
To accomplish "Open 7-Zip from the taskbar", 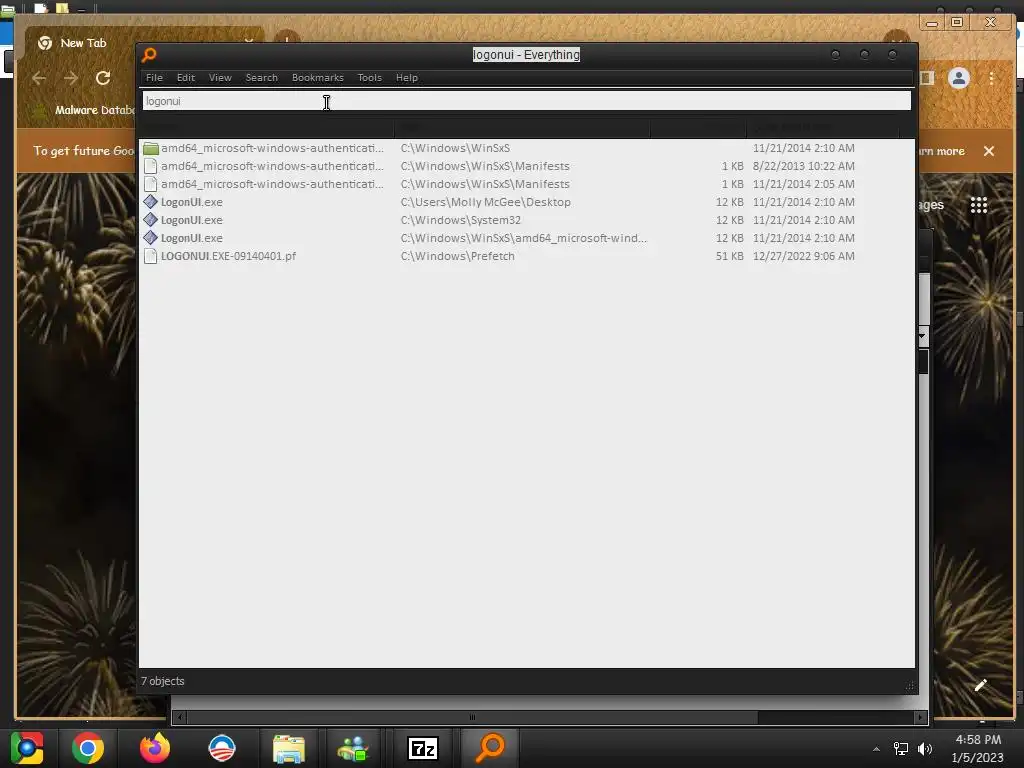I will (423, 748).
